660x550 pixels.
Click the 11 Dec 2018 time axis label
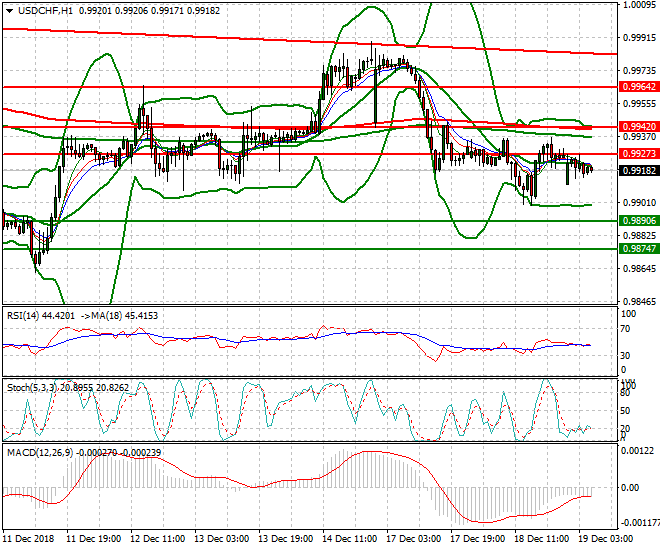click(x=29, y=539)
